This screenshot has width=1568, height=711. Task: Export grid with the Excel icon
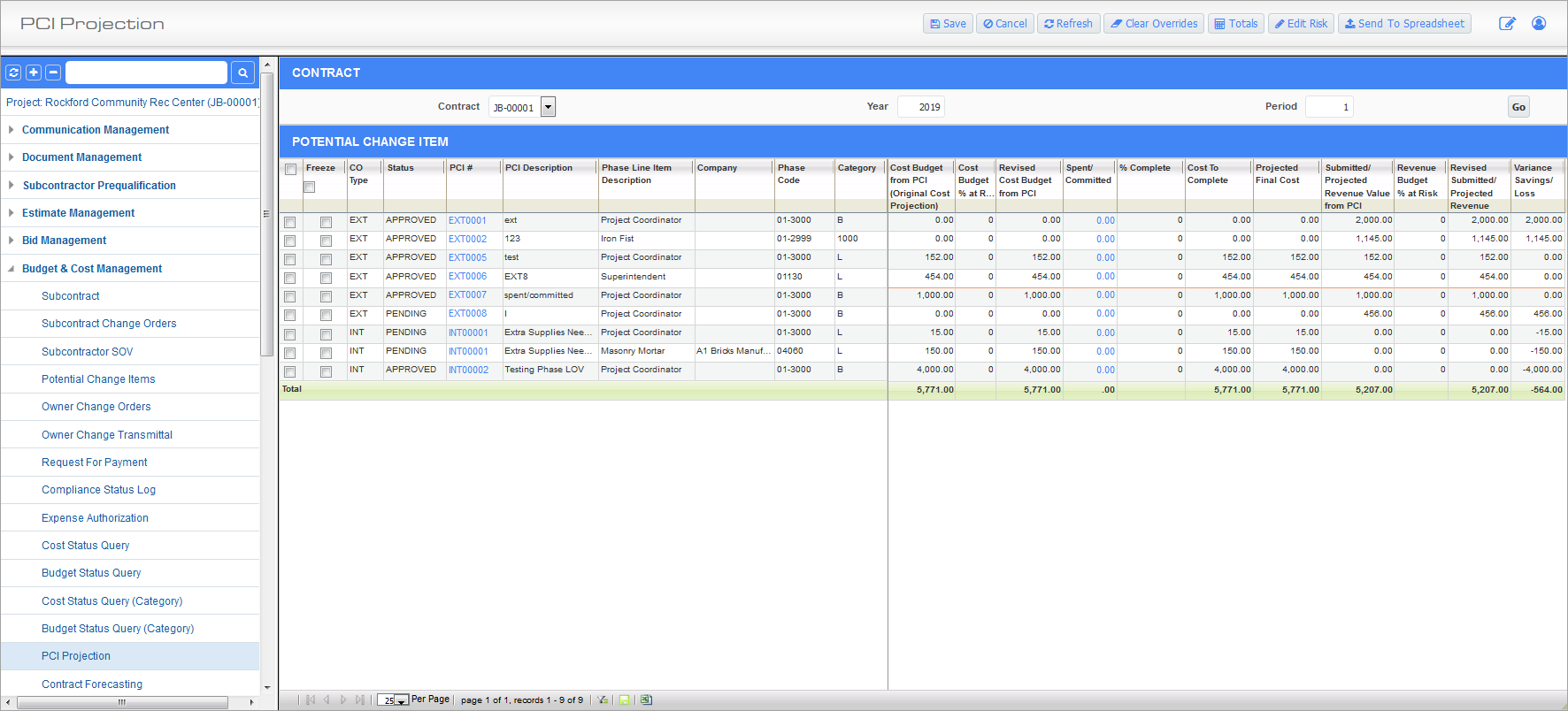point(646,700)
